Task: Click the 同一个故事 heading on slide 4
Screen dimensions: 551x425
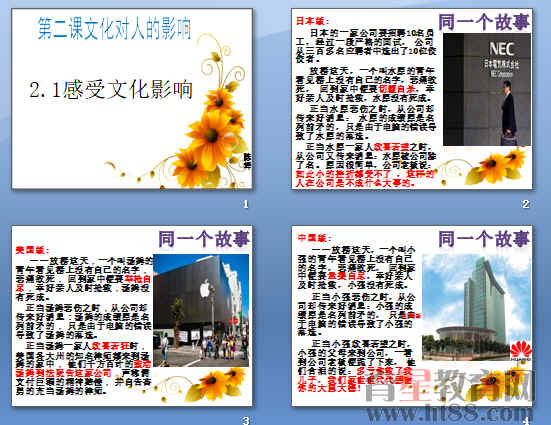Action: click(x=484, y=239)
